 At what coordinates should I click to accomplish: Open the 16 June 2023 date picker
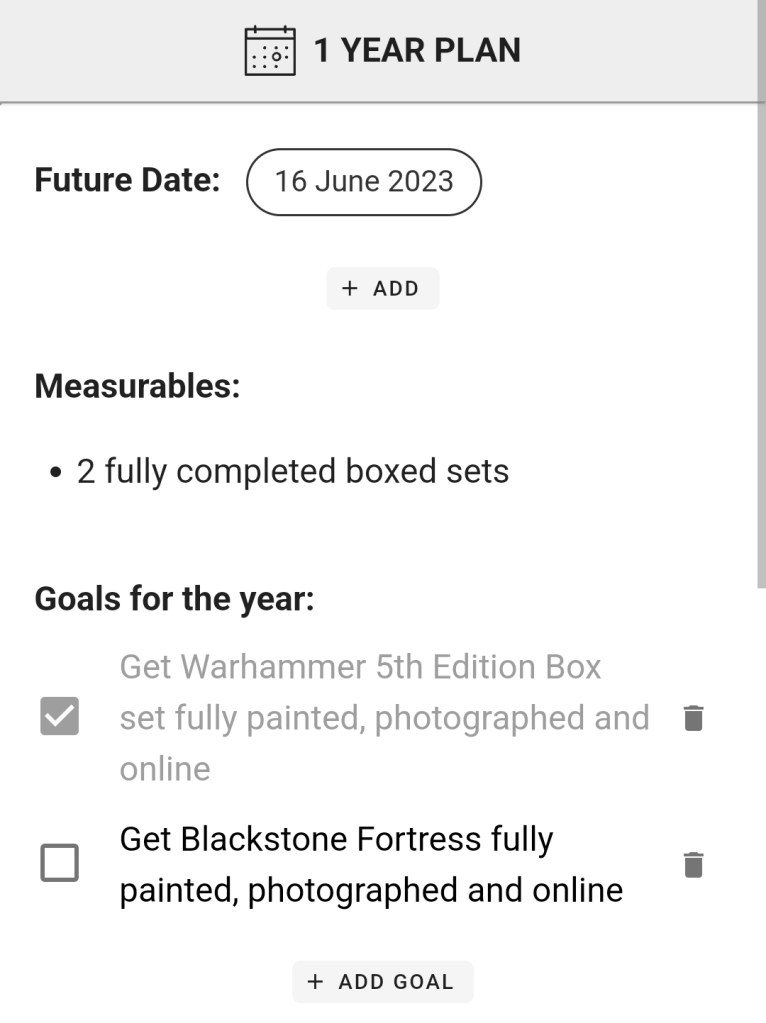pos(364,182)
